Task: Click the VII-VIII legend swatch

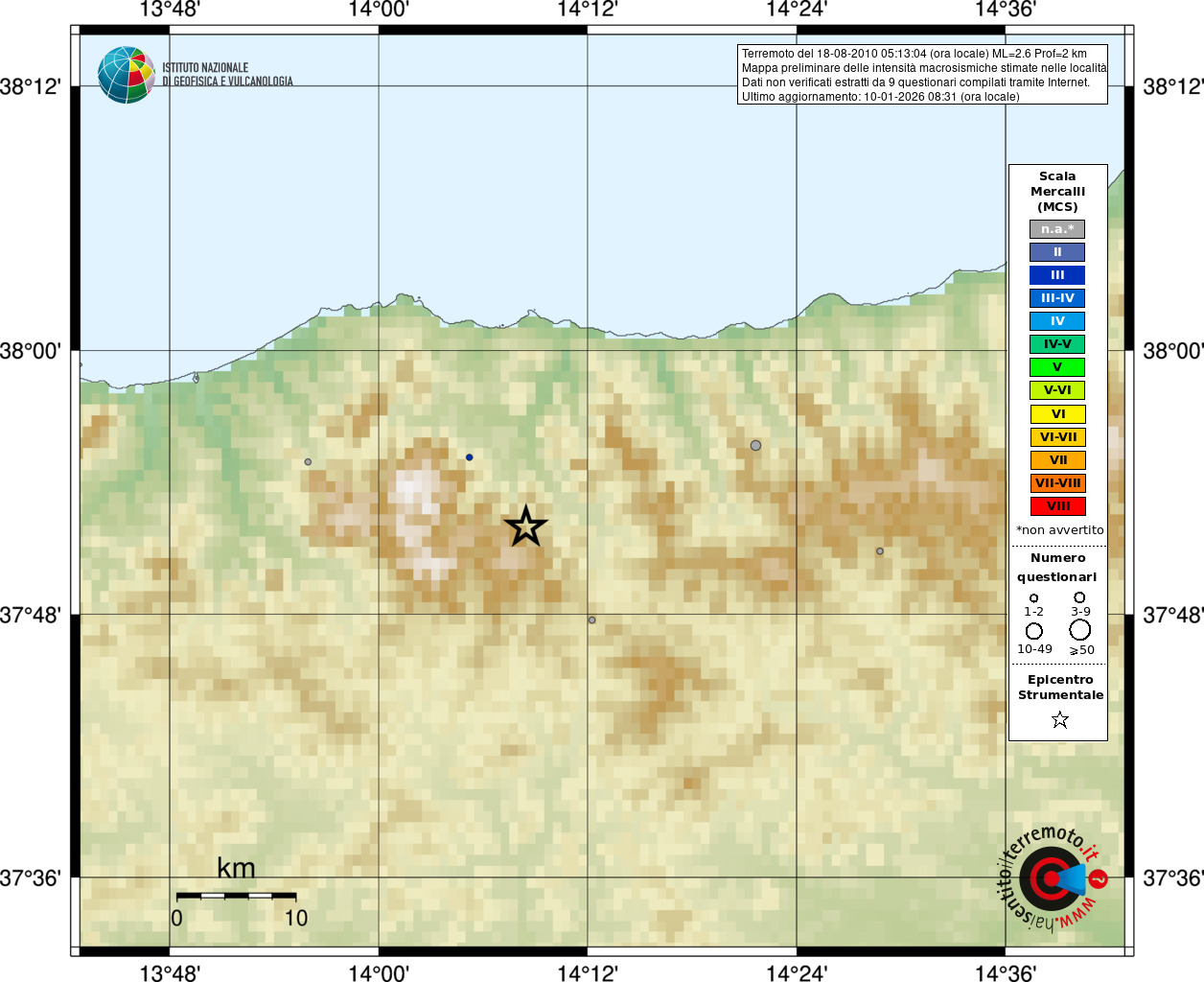Action: pyautogui.click(x=1057, y=483)
